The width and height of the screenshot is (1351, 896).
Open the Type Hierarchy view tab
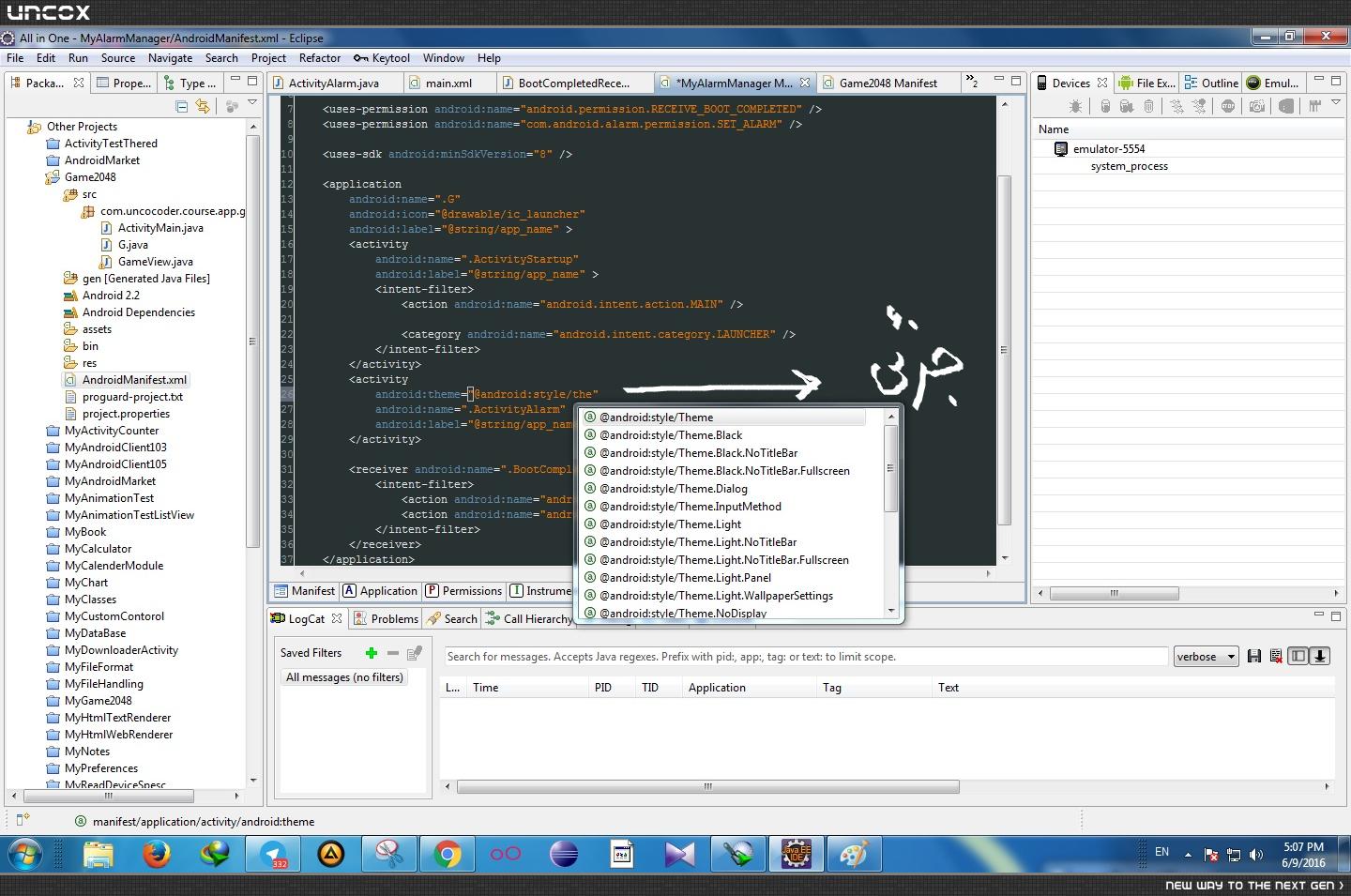coord(190,84)
